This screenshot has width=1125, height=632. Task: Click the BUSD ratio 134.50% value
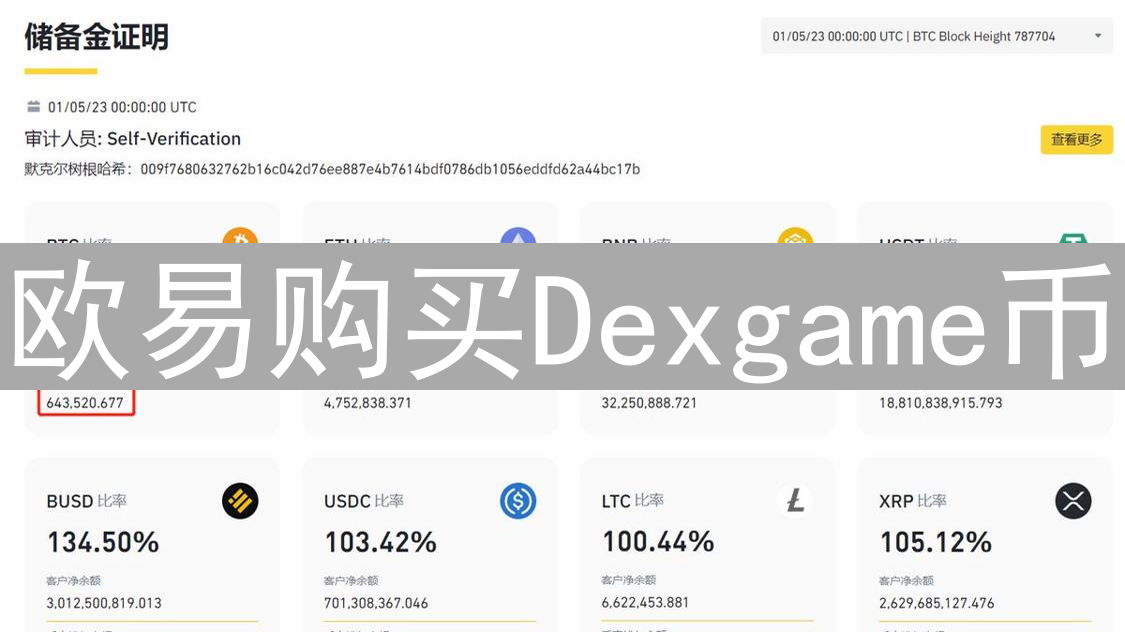pyautogui.click(x=103, y=542)
